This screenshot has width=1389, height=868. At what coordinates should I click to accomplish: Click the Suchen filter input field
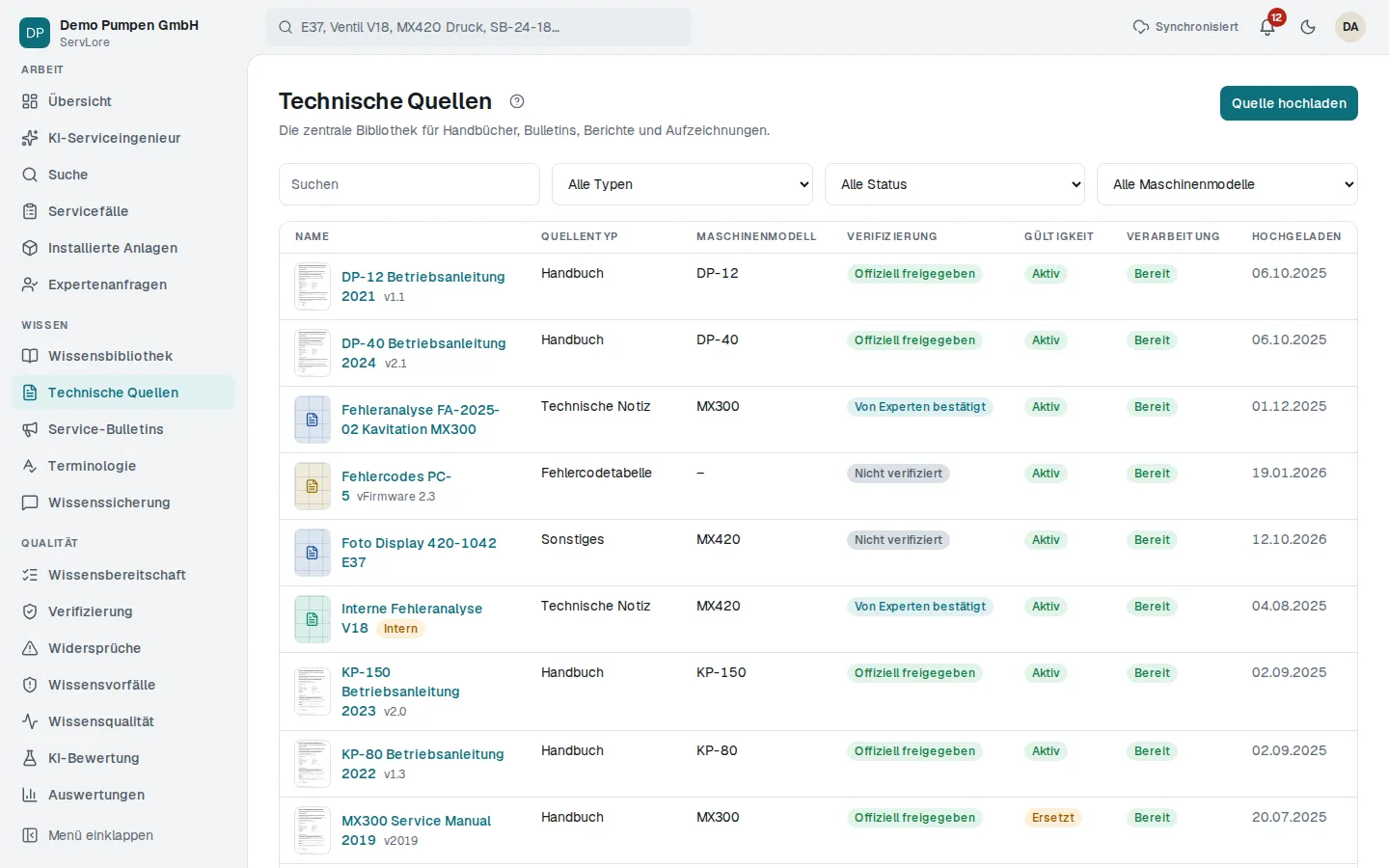click(x=409, y=184)
